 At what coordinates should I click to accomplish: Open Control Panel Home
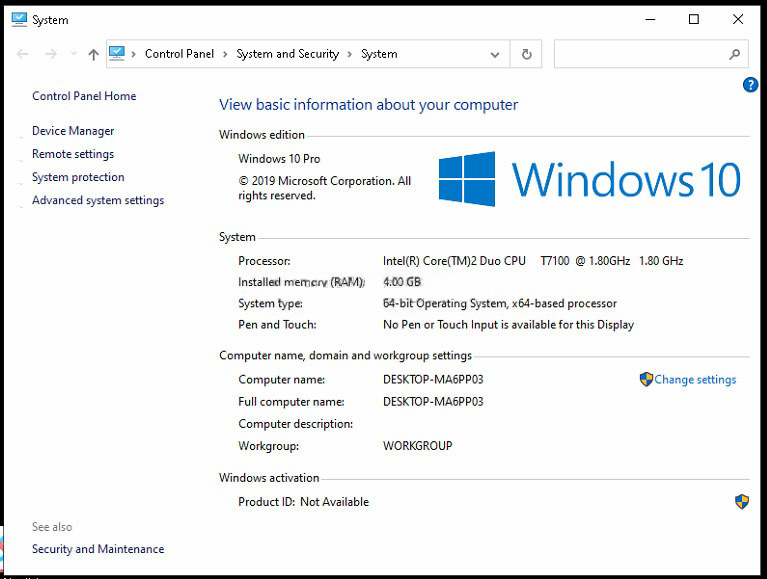[84, 96]
